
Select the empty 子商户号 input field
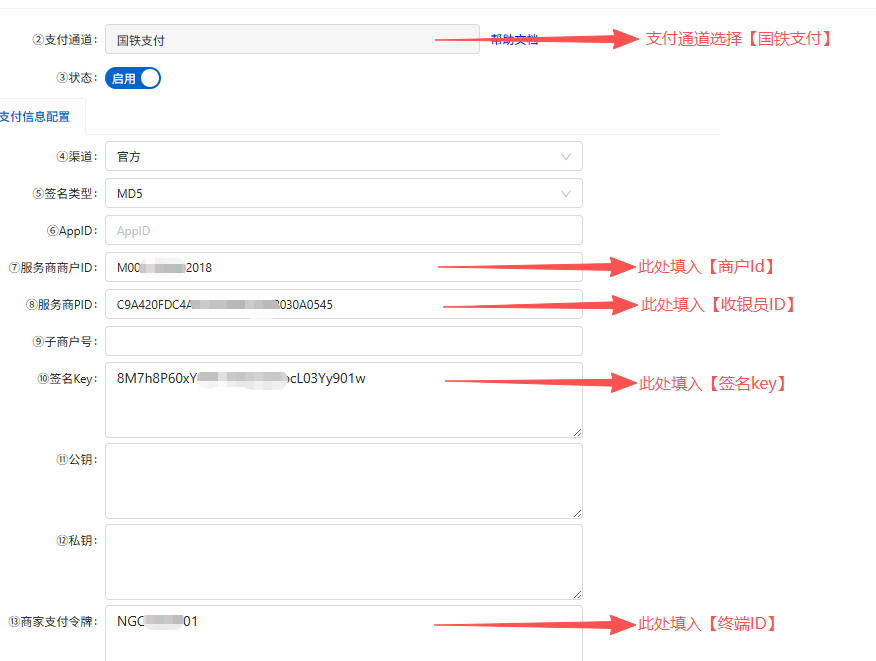(x=343, y=341)
